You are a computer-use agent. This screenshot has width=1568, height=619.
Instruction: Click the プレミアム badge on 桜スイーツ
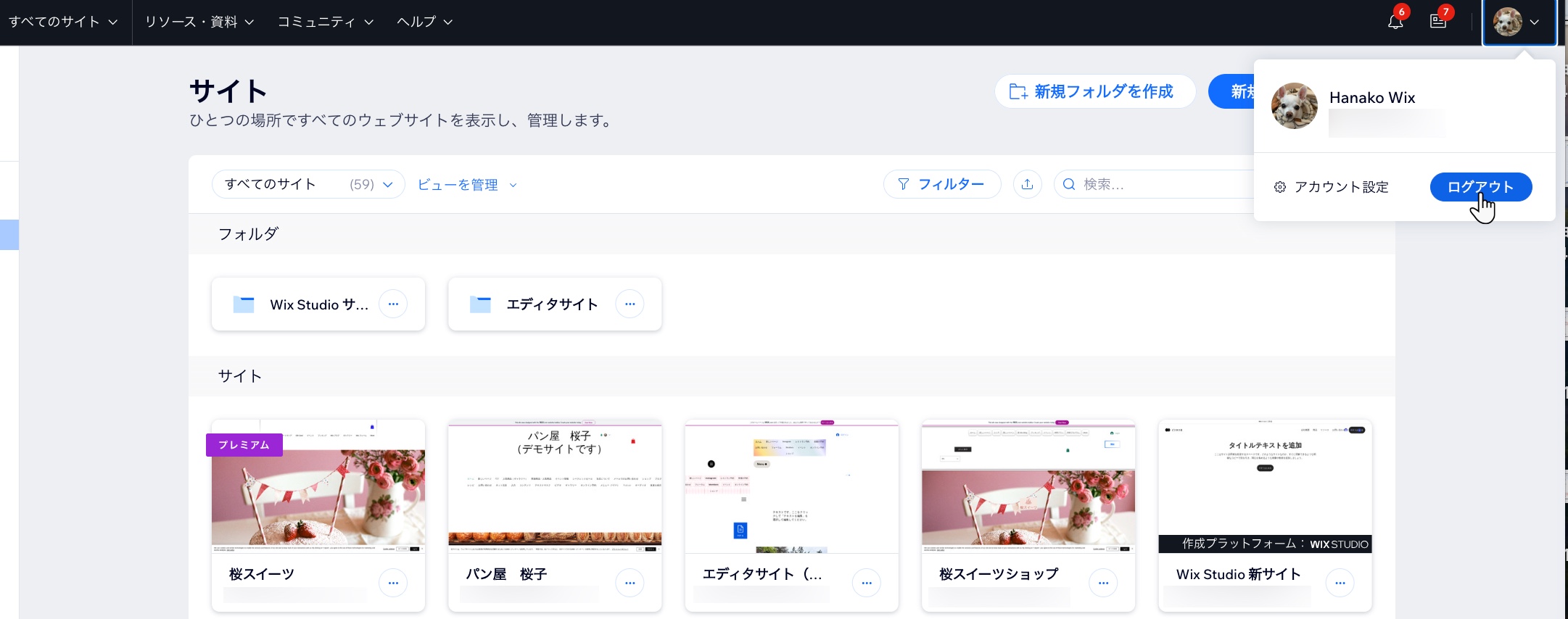pyautogui.click(x=244, y=444)
